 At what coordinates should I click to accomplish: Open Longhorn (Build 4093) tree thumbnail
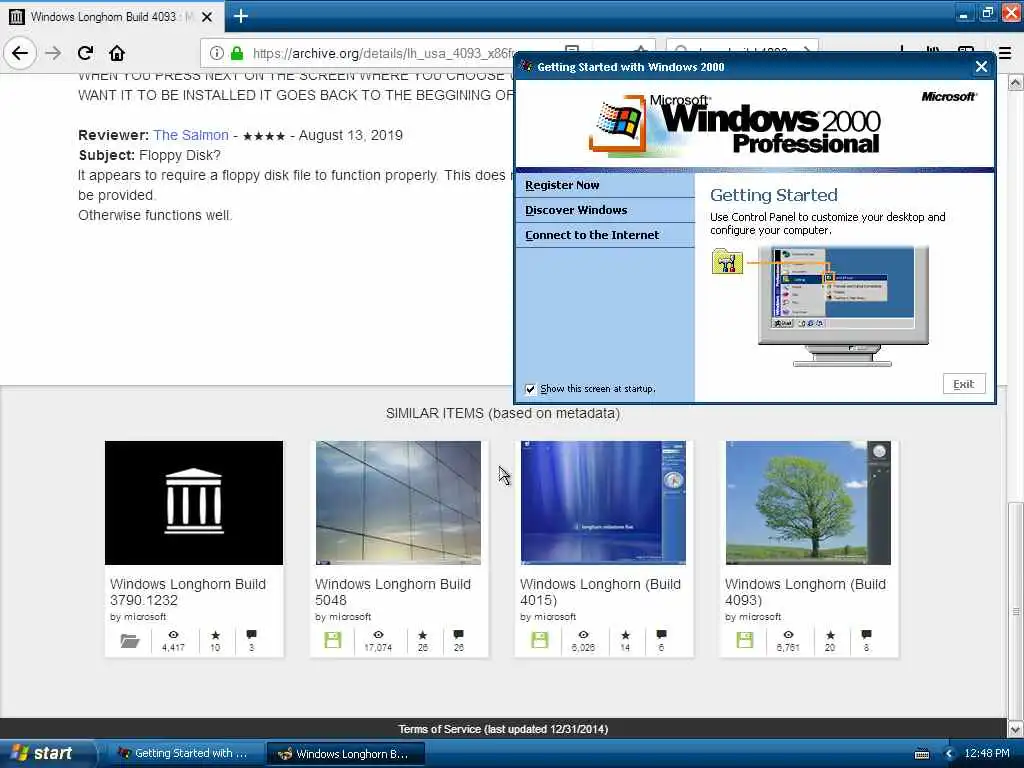pyautogui.click(x=808, y=503)
